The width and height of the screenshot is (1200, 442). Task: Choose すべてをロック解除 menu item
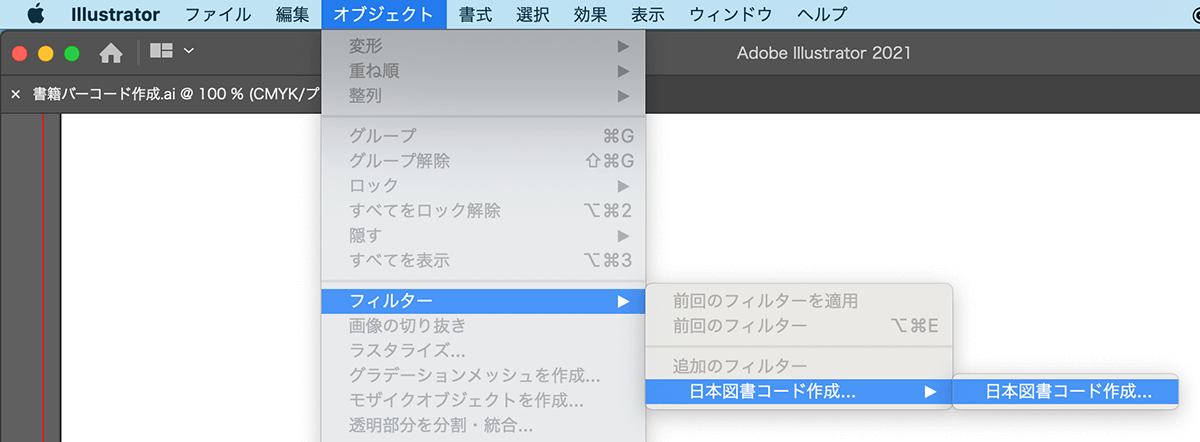[x=484, y=211]
